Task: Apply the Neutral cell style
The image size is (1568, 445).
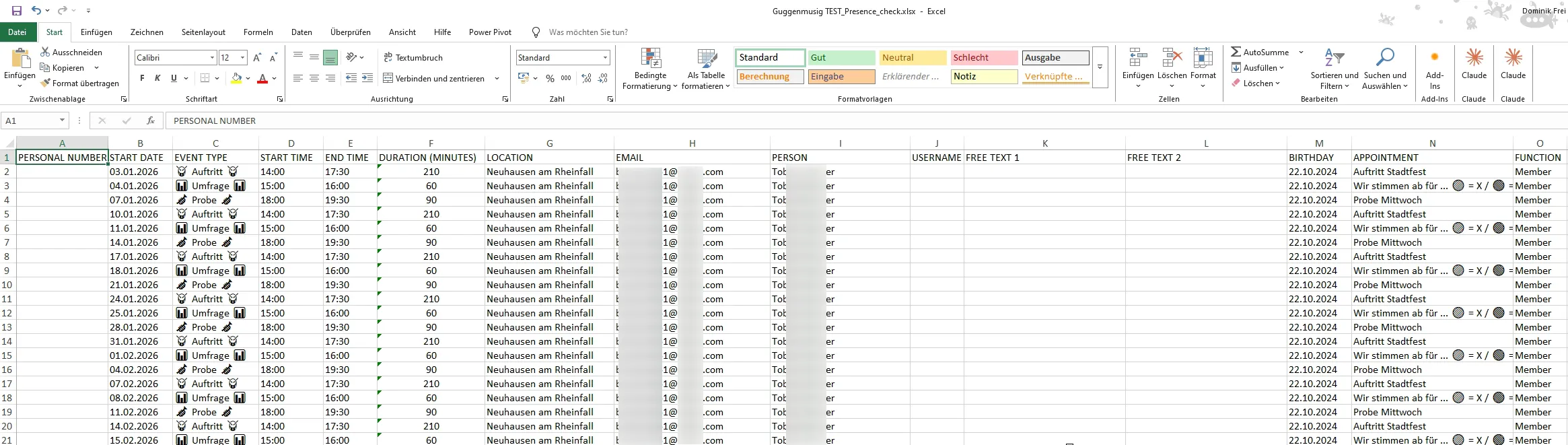Action: [913, 57]
